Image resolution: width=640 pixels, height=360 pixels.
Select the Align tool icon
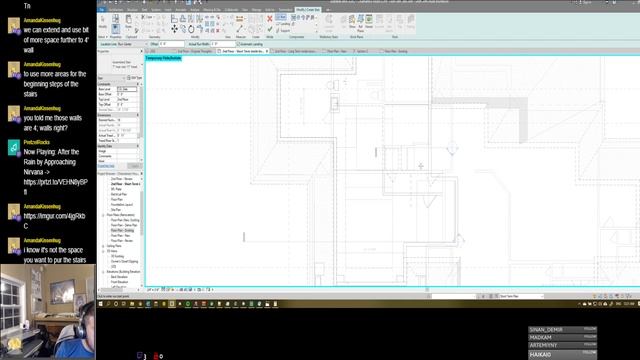coord(174,19)
